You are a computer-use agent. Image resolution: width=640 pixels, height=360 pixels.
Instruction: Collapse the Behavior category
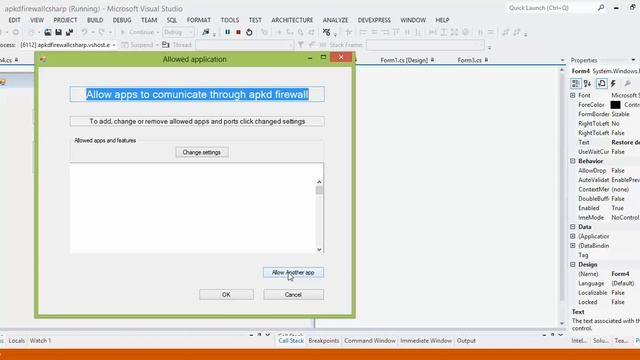573,161
